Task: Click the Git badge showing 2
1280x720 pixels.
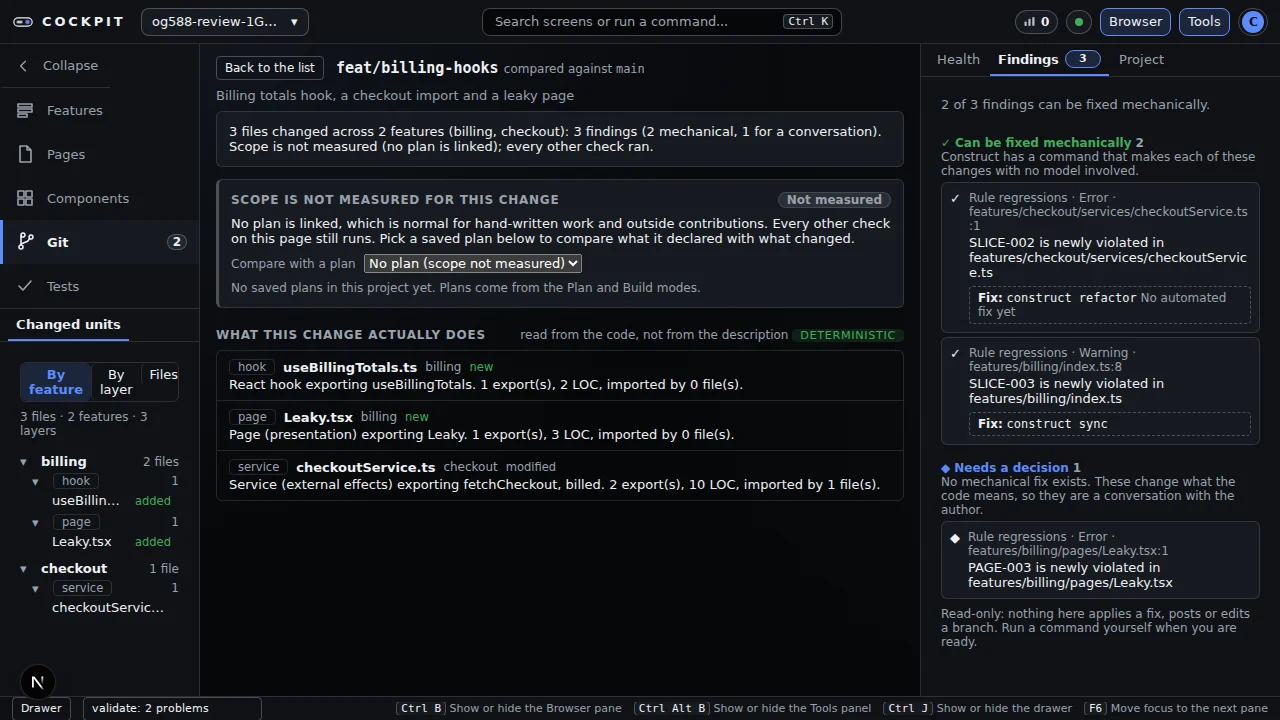Action: [177, 242]
